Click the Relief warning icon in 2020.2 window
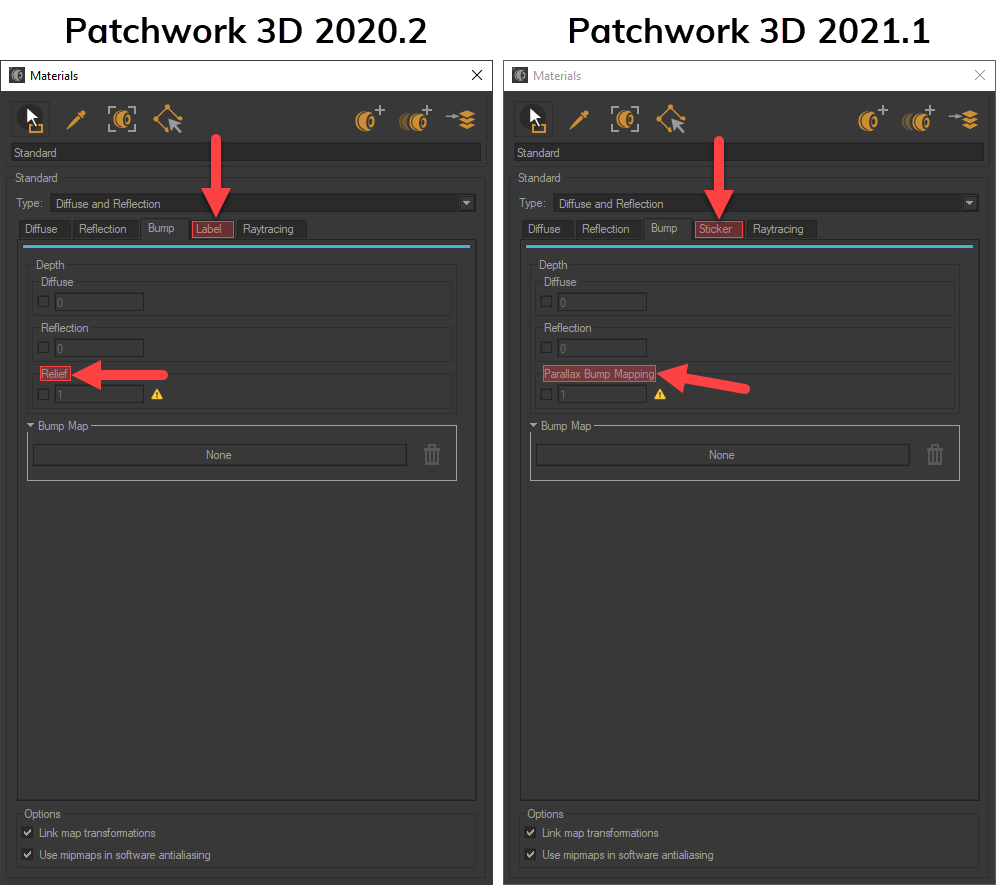The image size is (996, 885). 157,395
